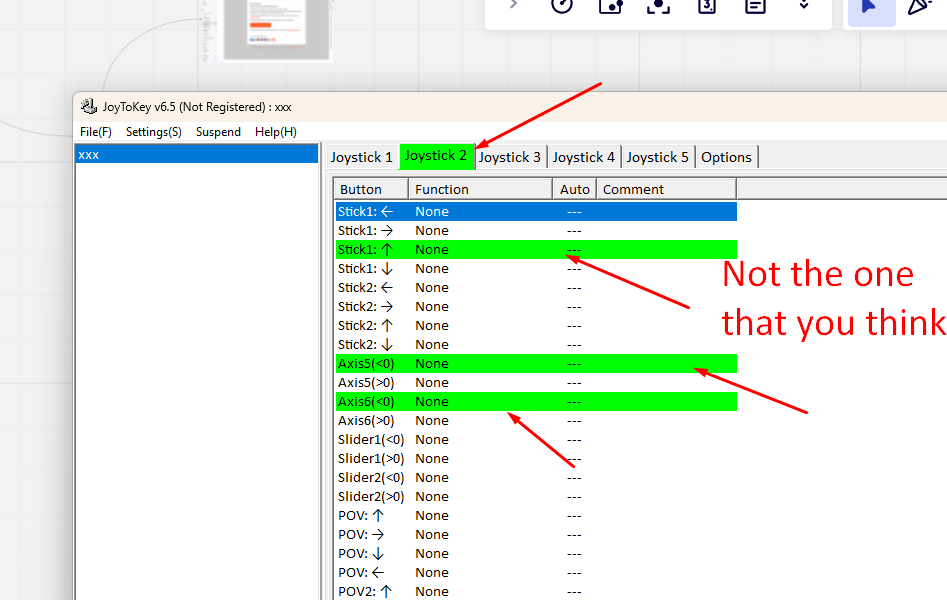Switch to the Joystick 4 tab
The height and width of the screenshot is (600, 947).
point(584,157)
